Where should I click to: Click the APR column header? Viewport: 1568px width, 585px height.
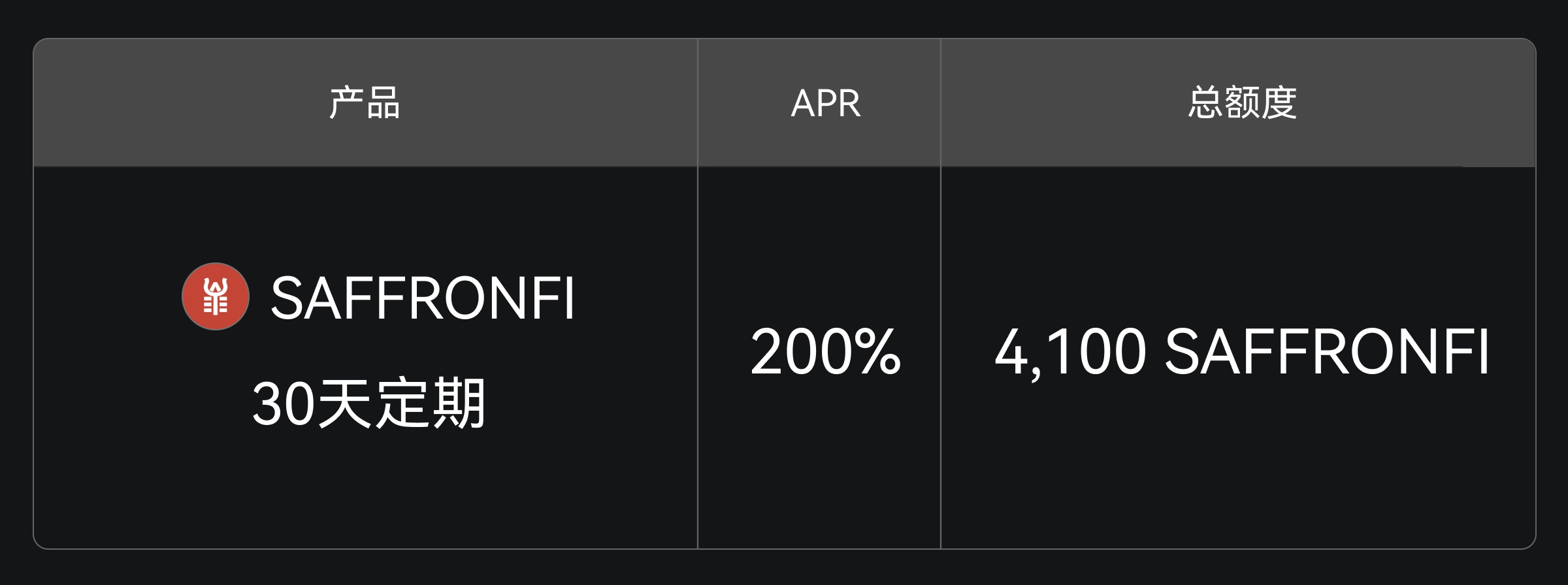point(825,103)
